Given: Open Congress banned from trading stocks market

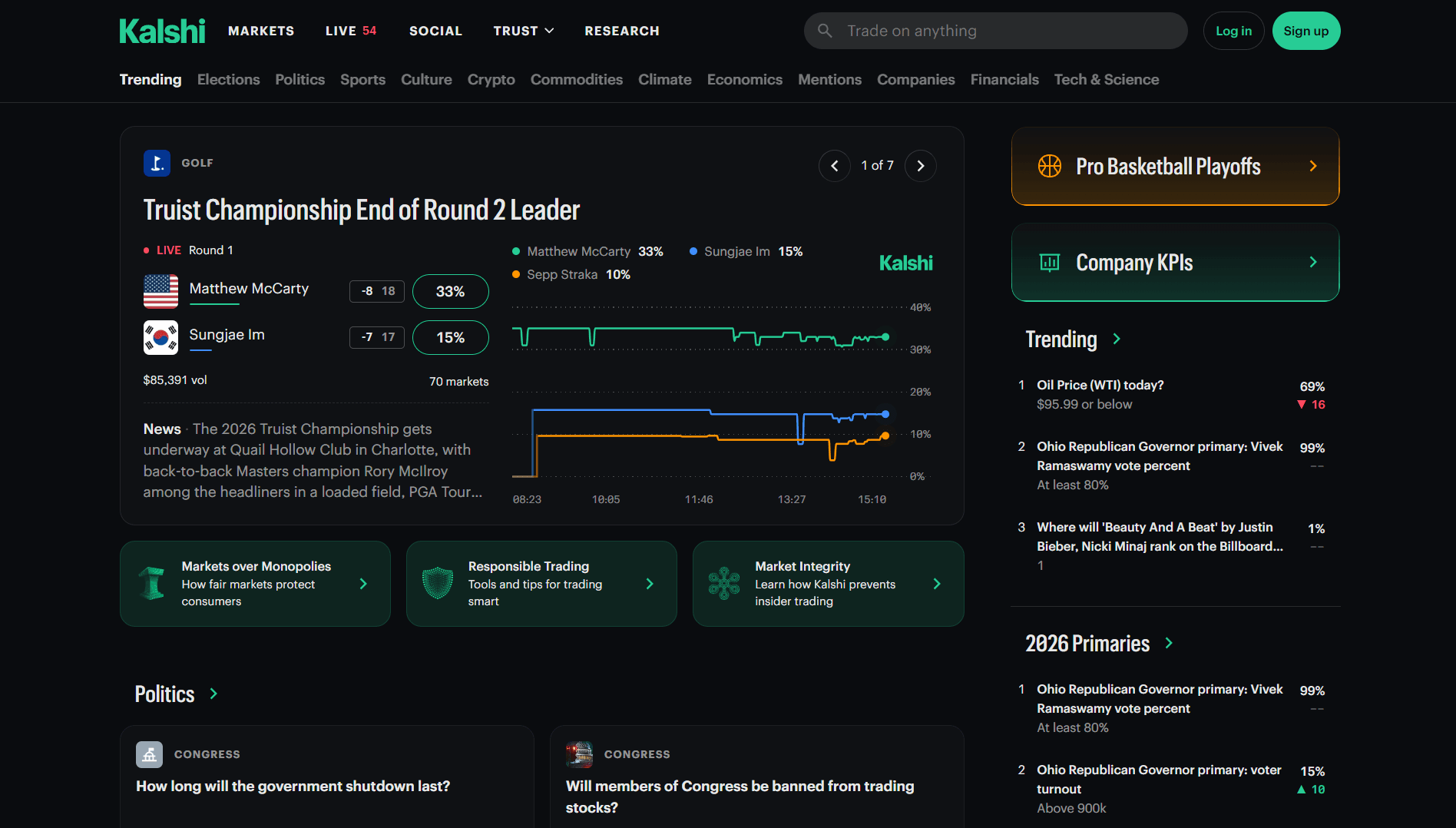Looking at the screenshot, I should pyautogui.click(x=740, y=797).
